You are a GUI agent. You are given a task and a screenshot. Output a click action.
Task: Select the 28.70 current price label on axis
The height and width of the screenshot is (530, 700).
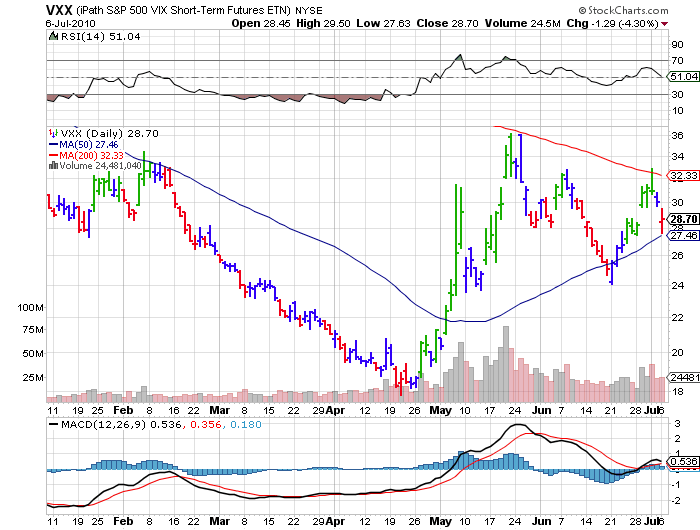683,219
